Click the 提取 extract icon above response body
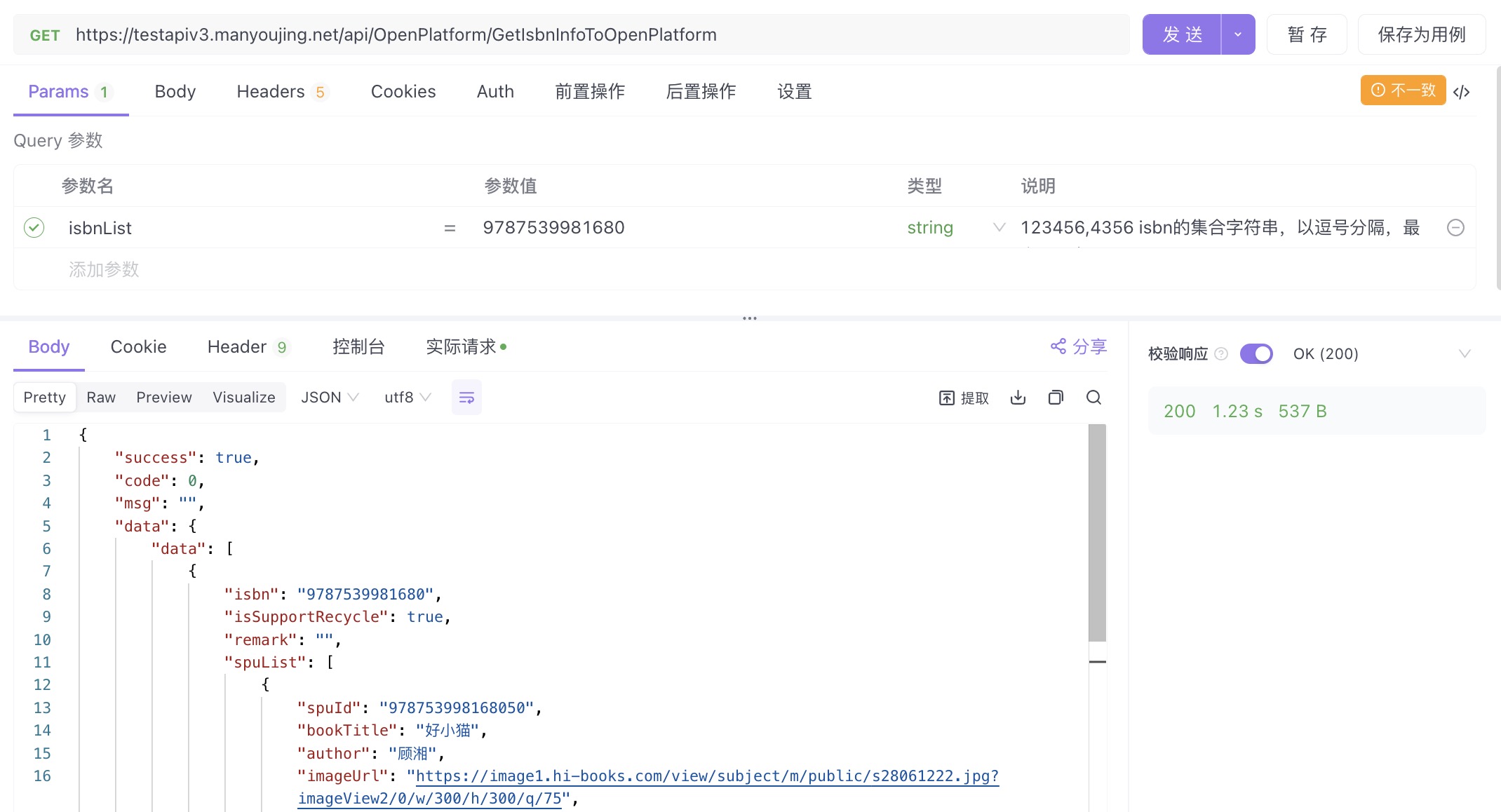 point(964,398)
